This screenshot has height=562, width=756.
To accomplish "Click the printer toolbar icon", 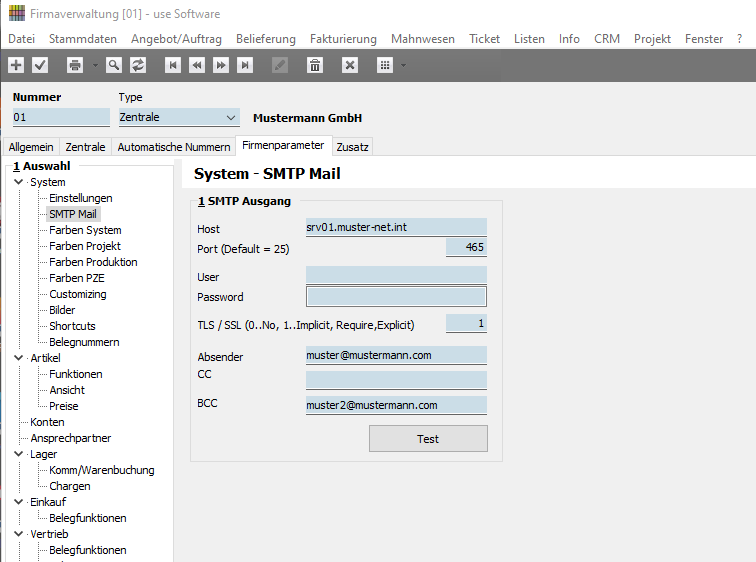I will (x=75, y=65).
